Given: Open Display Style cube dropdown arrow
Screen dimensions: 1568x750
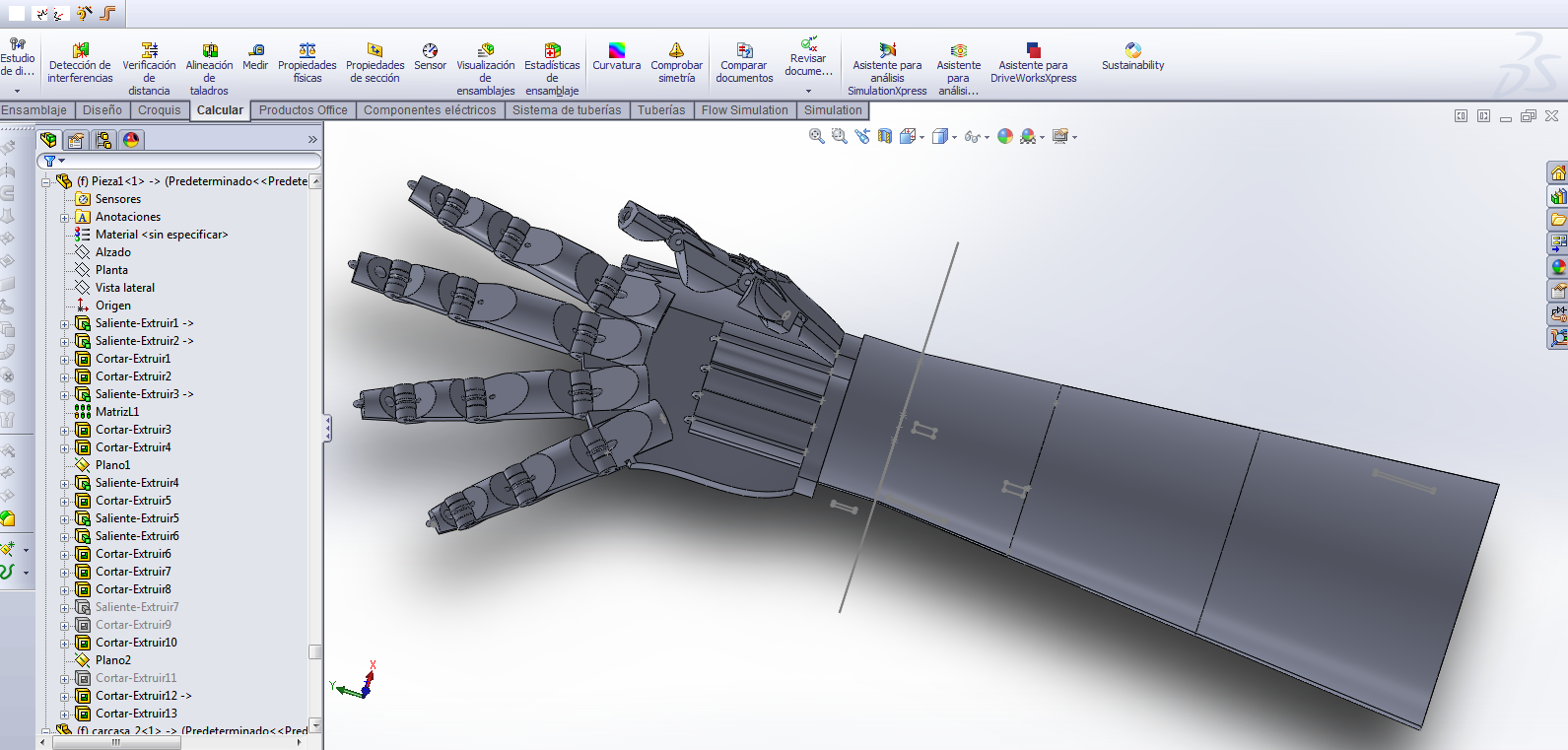Looking at the screenshot, I should point(954,138).
